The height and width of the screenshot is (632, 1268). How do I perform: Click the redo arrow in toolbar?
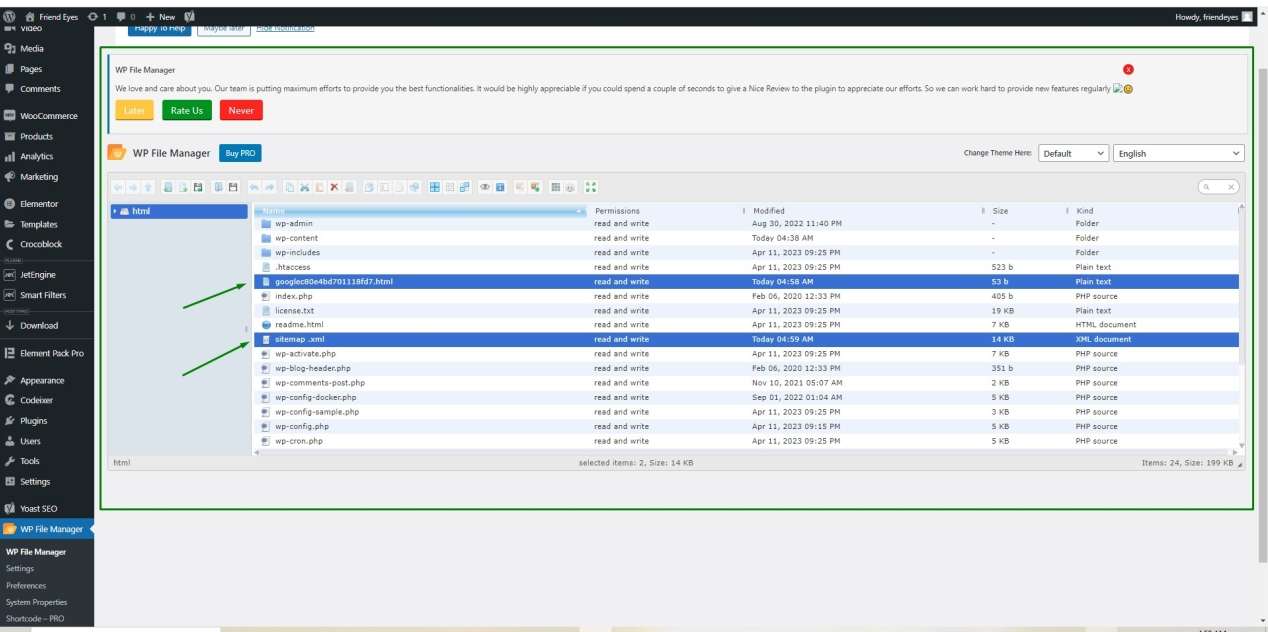click(x=269, y=187)
